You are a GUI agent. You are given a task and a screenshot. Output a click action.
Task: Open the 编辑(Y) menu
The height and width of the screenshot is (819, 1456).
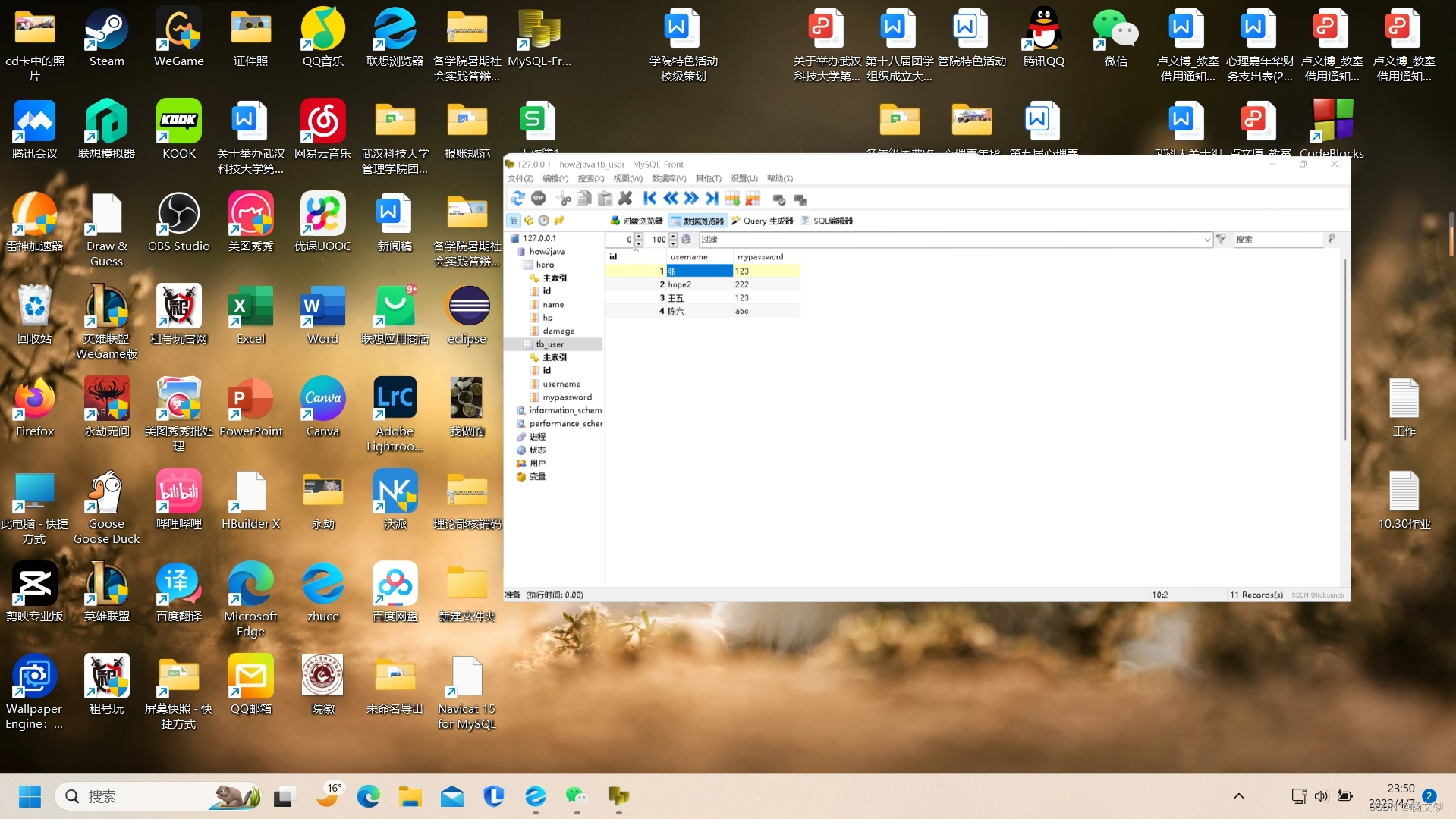coord(555,178)
